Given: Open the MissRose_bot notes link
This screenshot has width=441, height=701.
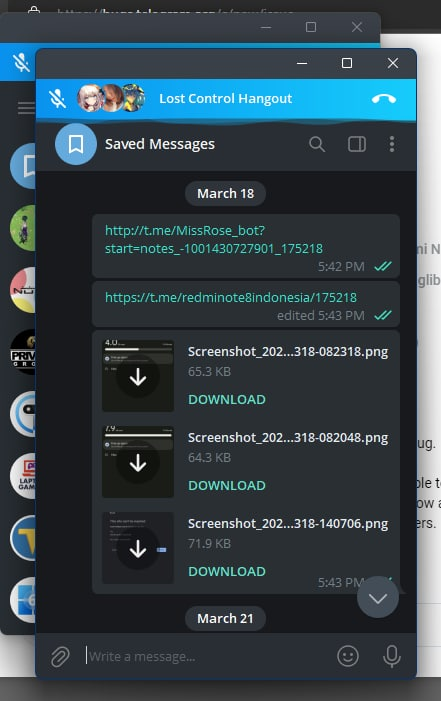Looking at the screenshot, I should tap(214, 239).
